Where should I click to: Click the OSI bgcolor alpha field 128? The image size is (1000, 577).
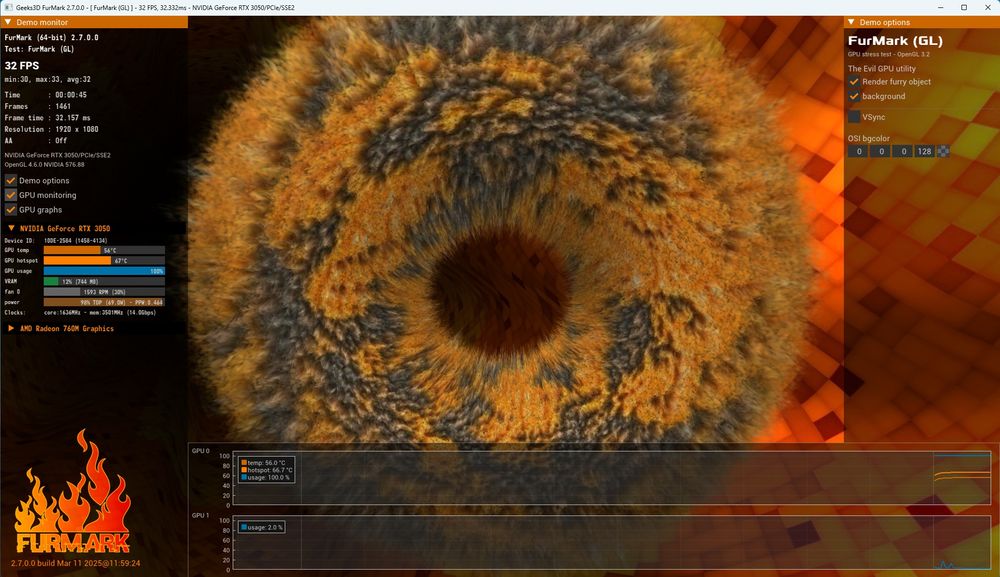pos(925,151)
